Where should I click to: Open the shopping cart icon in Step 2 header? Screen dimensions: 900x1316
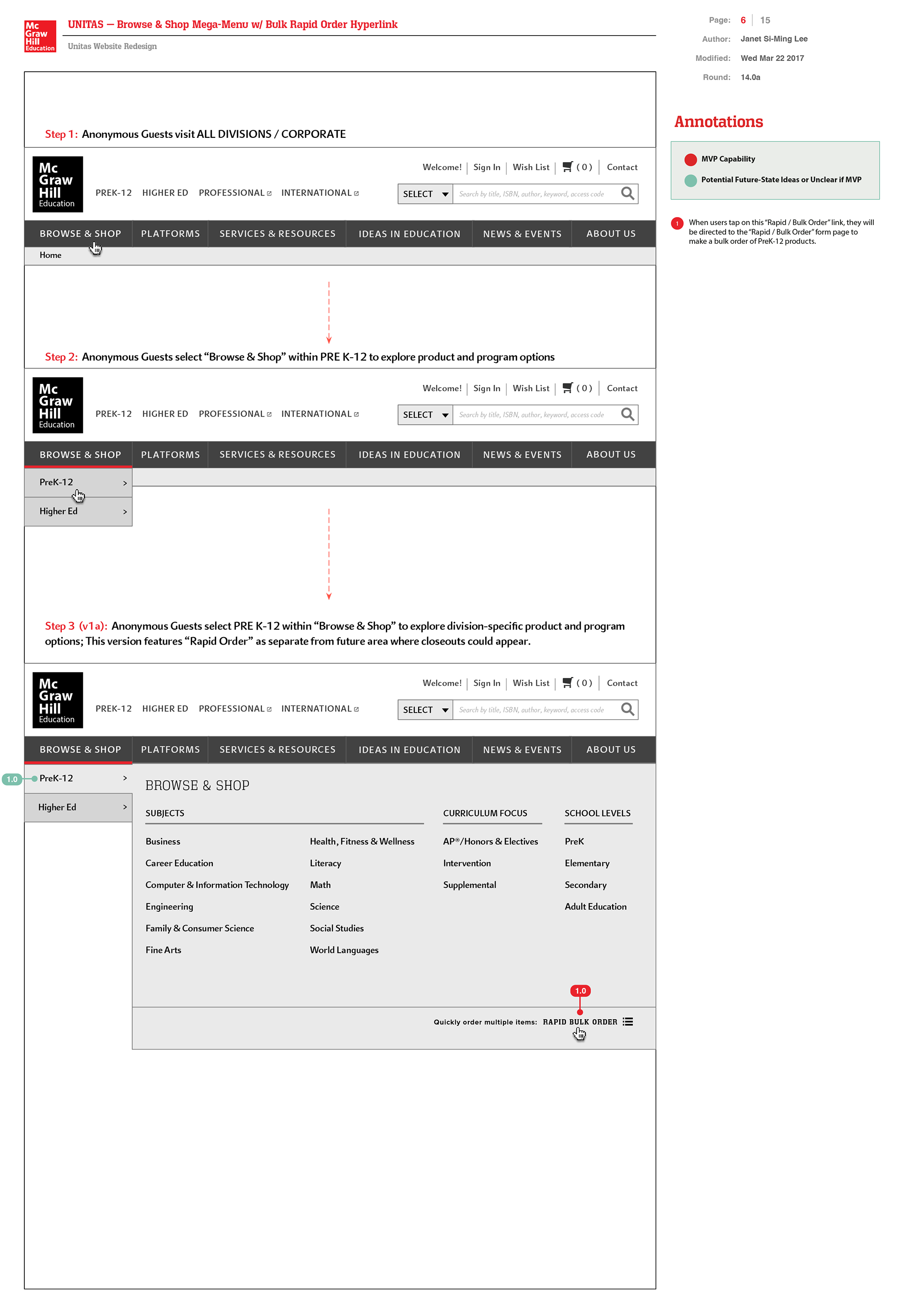pos(568,388)
